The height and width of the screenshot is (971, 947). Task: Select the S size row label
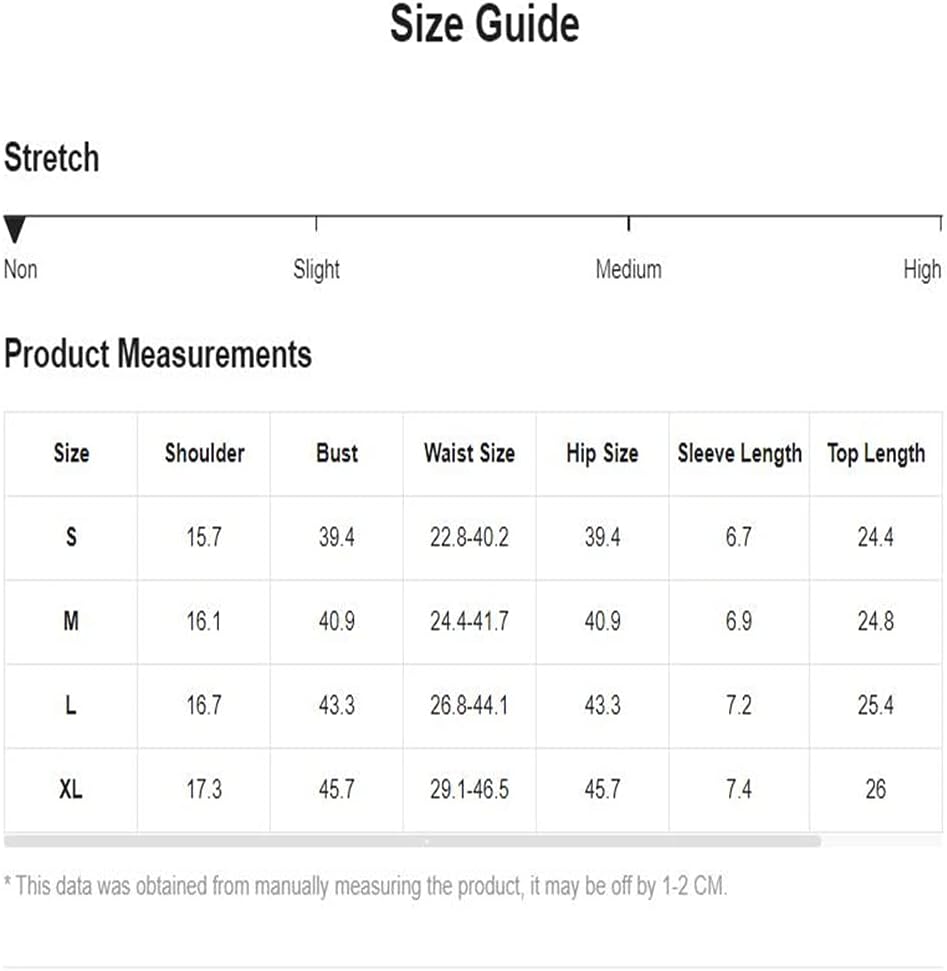pyautogui.click(x=71, y=537)
